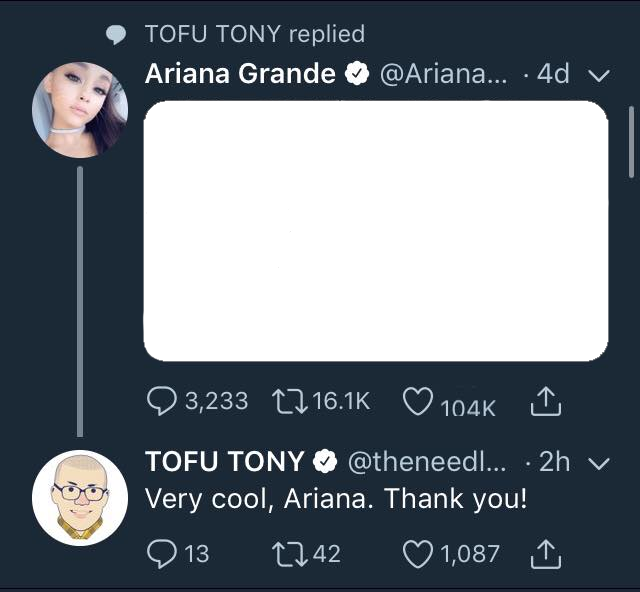640x592 pixels.
Task: Click the @theneedl... handle
Action: pos(427,461)
